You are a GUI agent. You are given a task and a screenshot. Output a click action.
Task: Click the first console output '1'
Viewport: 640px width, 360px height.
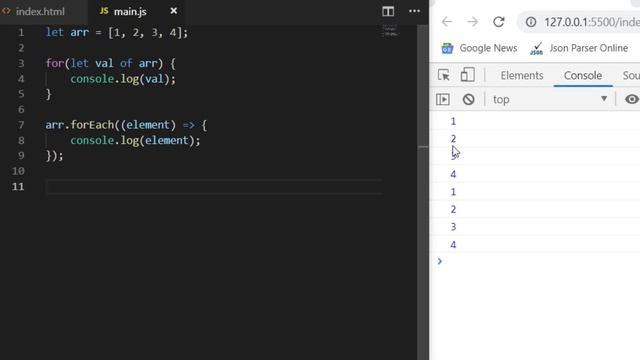click(x=453, y=121)
